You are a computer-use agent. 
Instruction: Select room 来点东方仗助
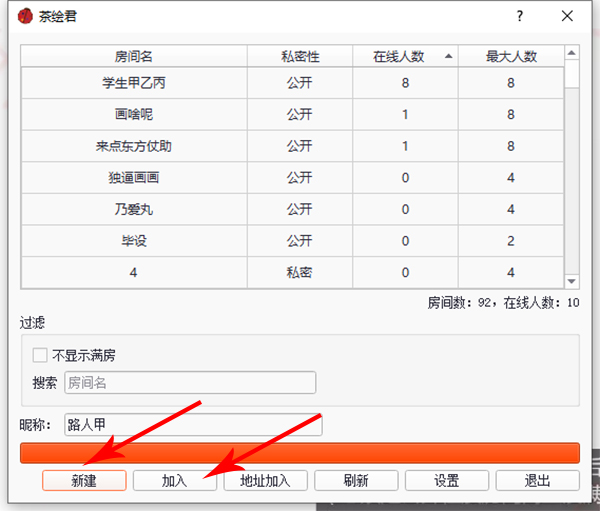[x=134, y=146]
